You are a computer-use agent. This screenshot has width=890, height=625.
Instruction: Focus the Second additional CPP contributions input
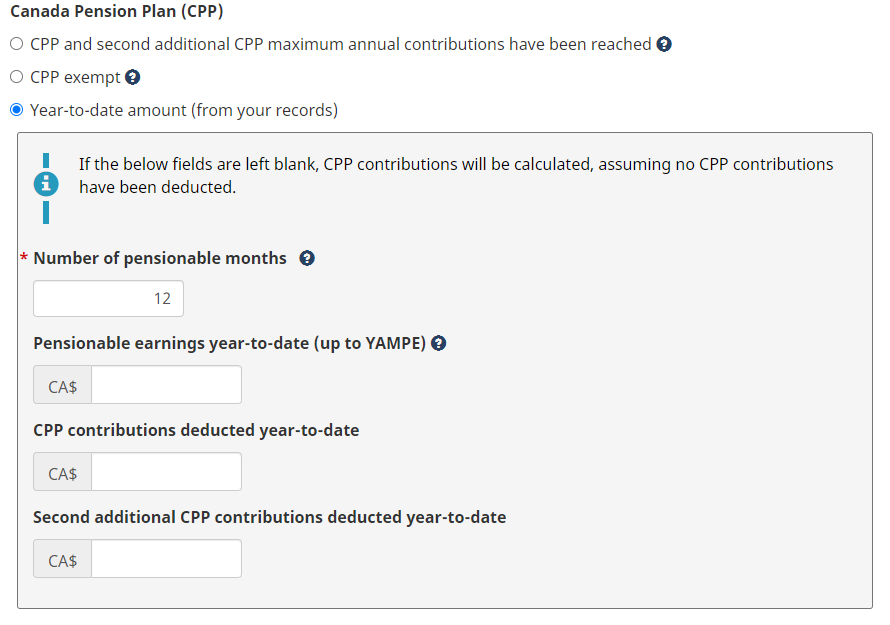[x=166, y=559]
